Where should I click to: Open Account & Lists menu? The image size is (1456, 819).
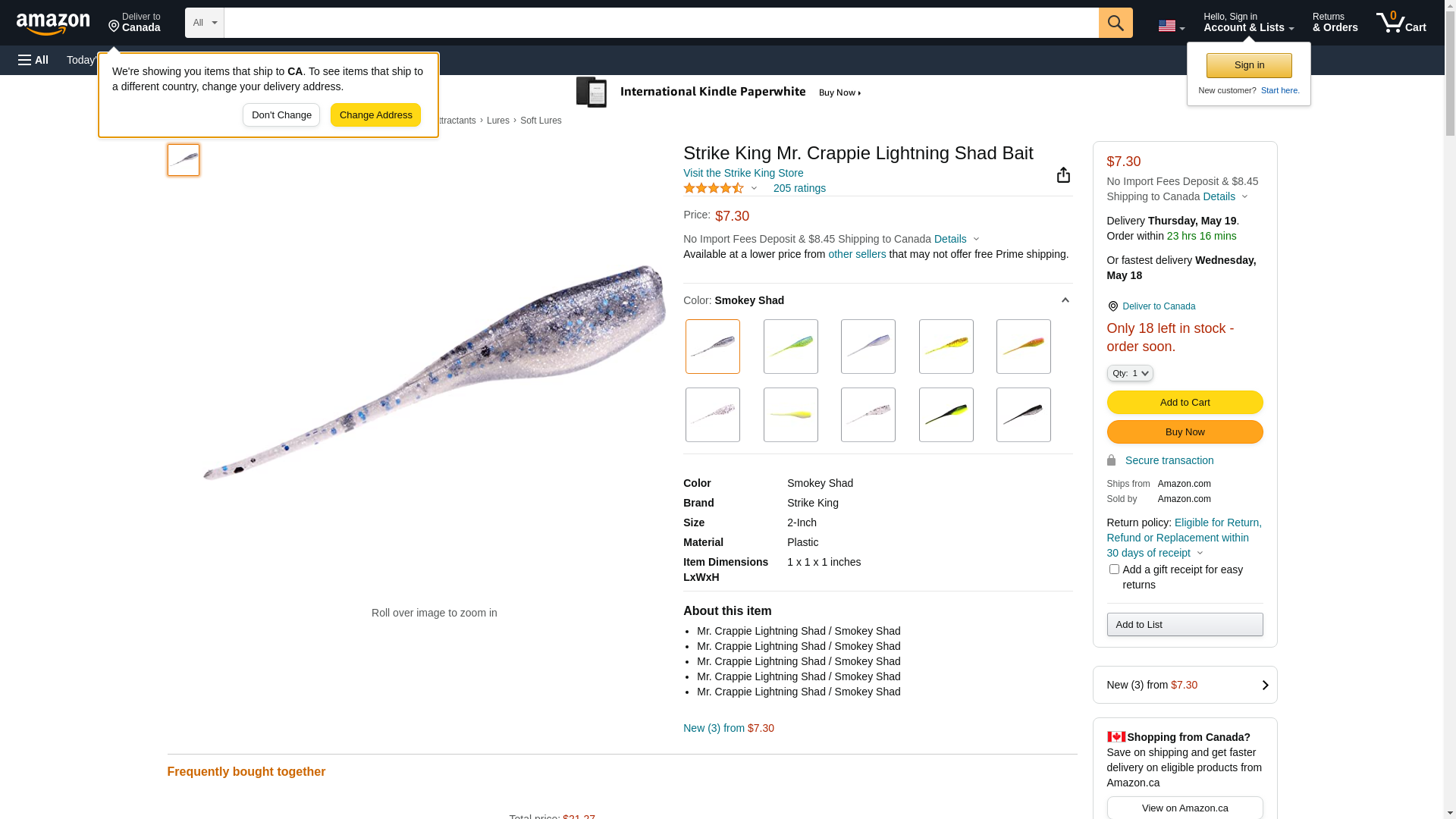coord(1248,23)
